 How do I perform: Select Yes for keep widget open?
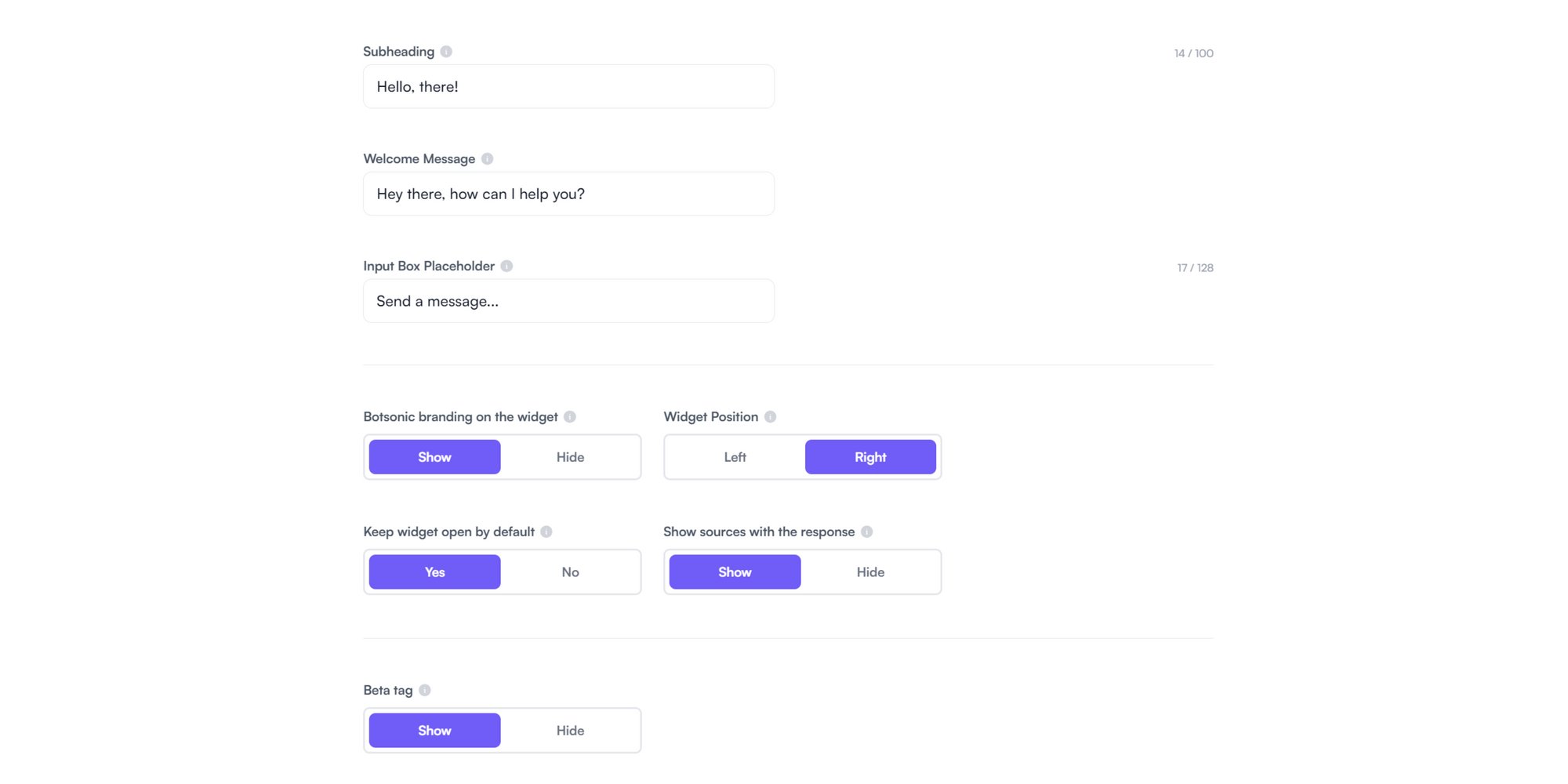pos(434,572)
